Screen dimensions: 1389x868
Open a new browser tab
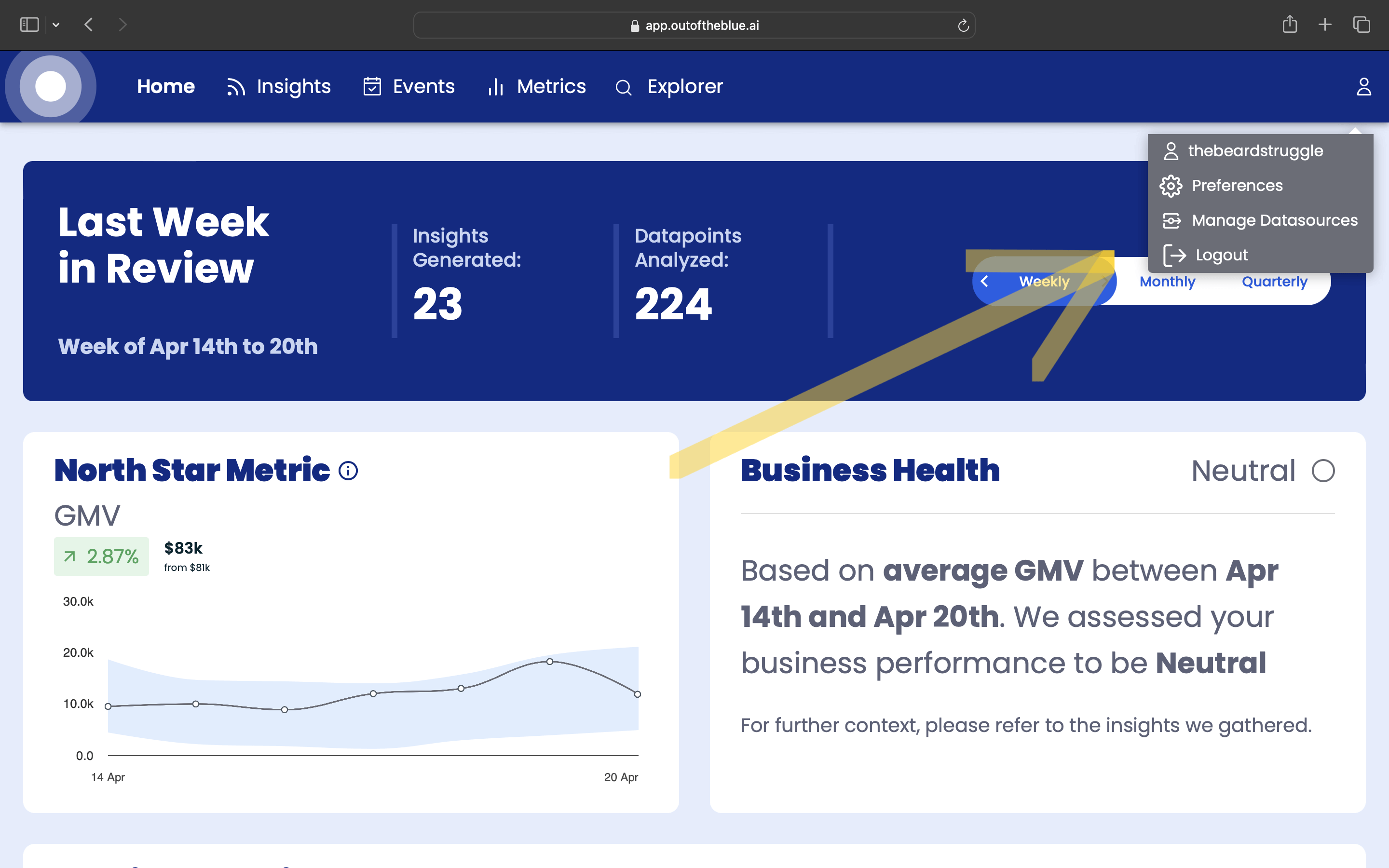pos(1325,25)
